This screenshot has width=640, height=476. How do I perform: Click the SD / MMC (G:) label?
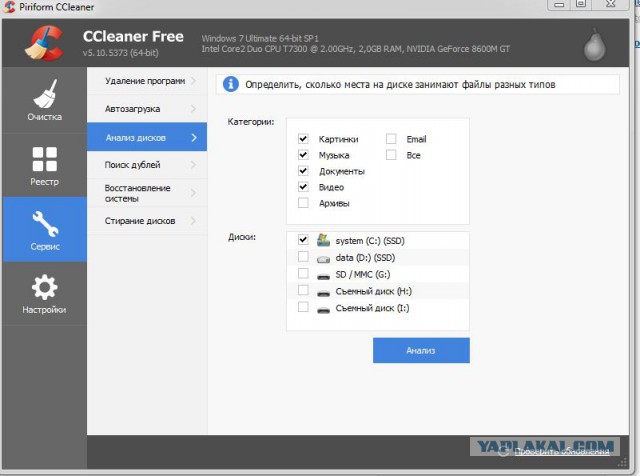(363, 274)
